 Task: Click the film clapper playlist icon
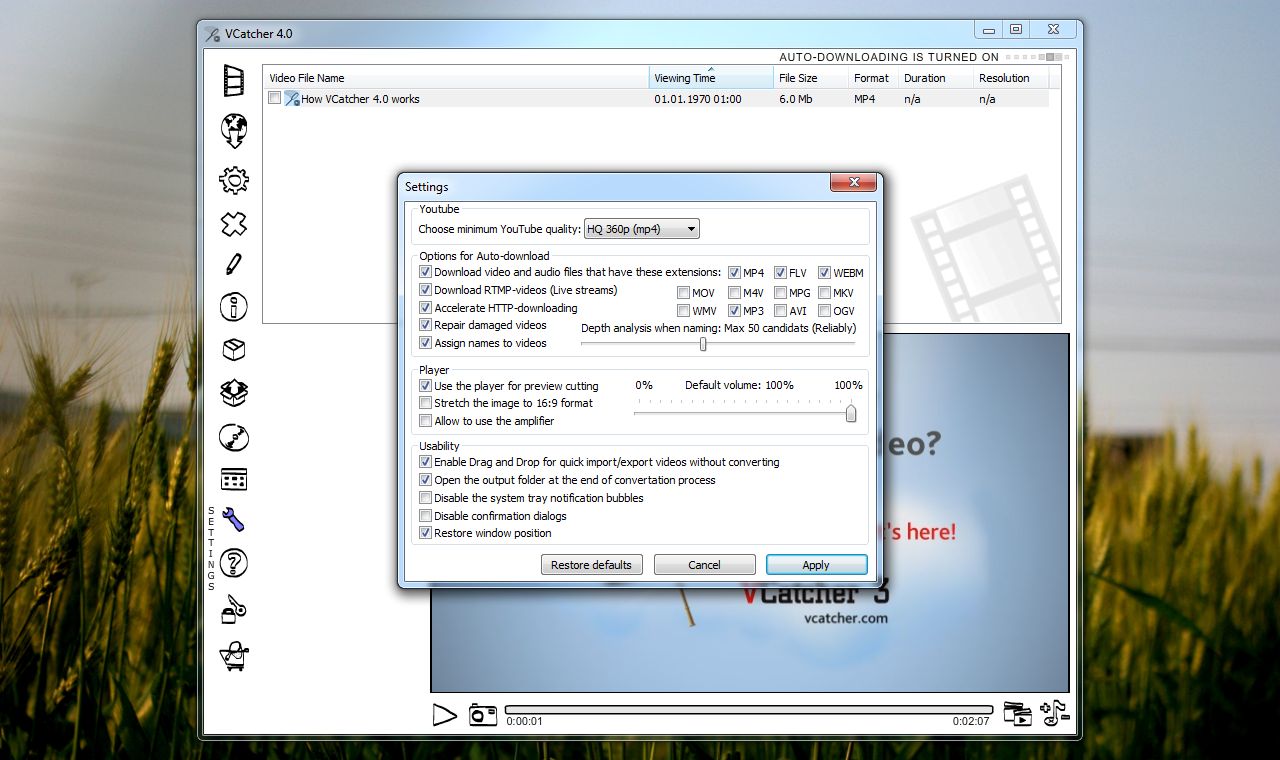coord(1017,712)
